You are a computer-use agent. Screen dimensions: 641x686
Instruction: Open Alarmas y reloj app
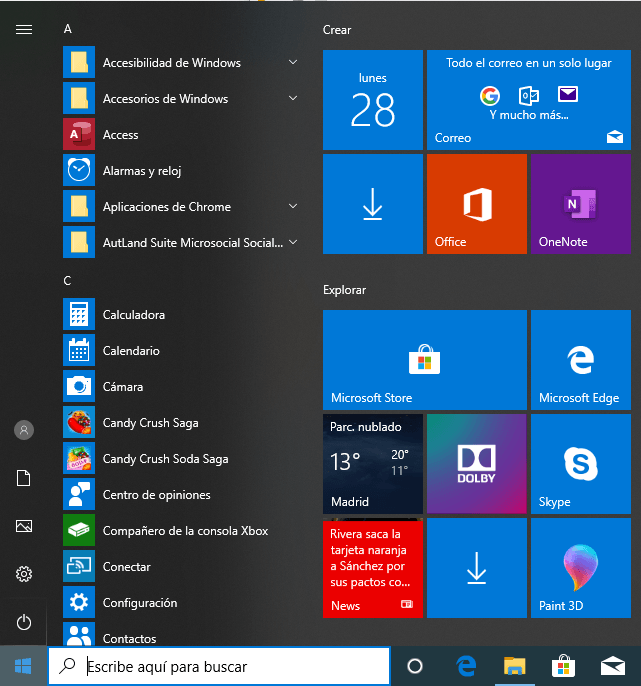click(x=182, y=171)
